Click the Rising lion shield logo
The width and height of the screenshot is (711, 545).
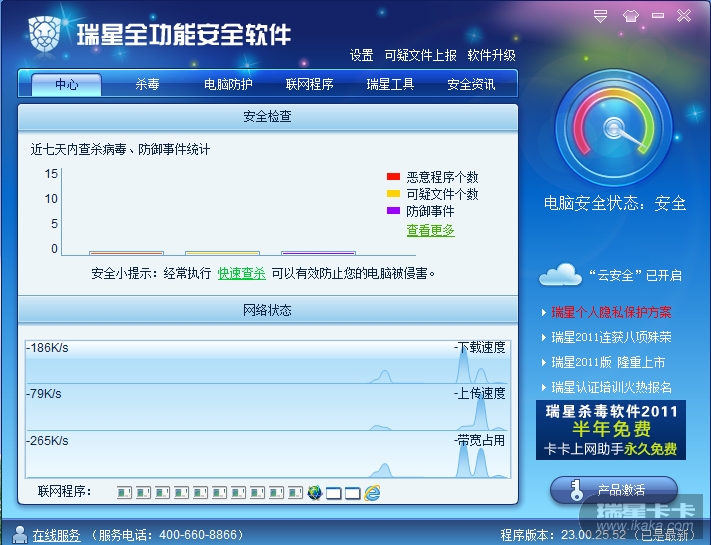pyautogui.click(x=44, y=33)
